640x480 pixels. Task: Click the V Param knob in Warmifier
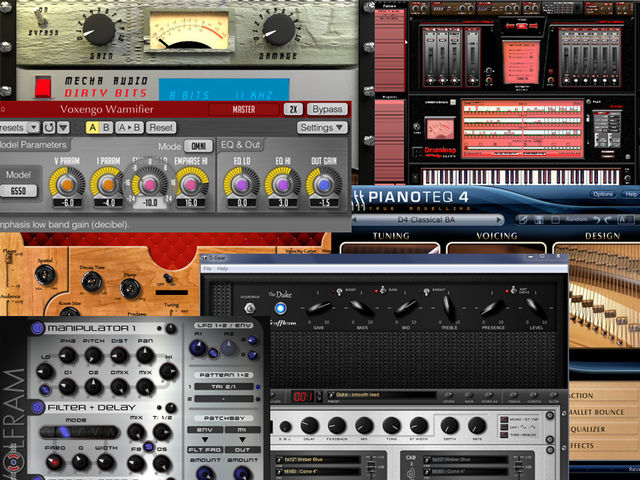tap(67, 184)
